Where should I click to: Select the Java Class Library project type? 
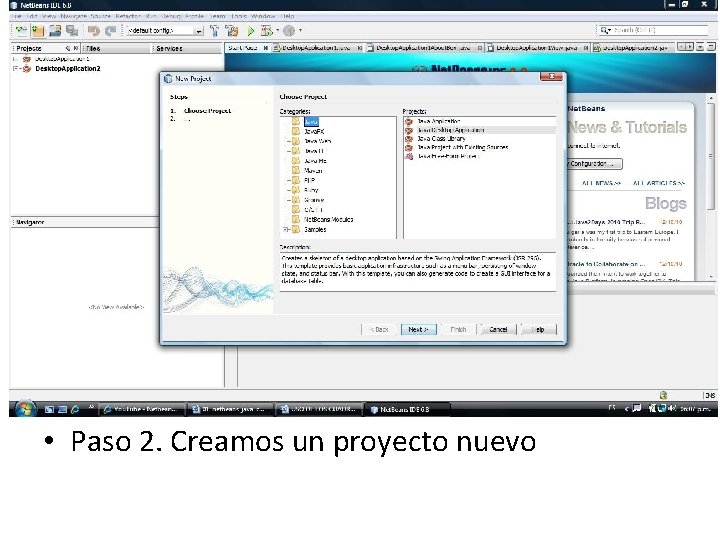[441, 139]
